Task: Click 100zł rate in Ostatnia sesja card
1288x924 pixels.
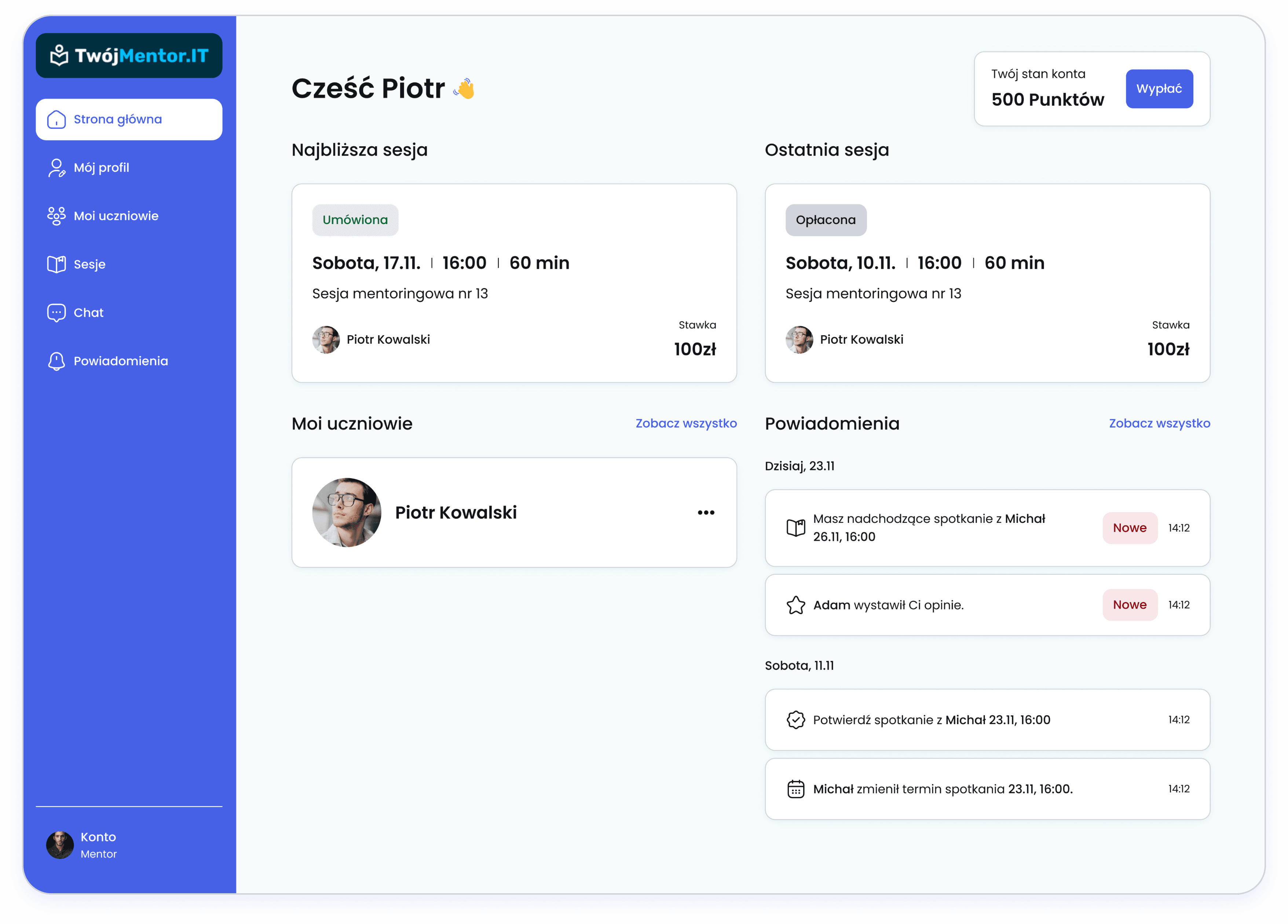Action: tap(1168, 349)
